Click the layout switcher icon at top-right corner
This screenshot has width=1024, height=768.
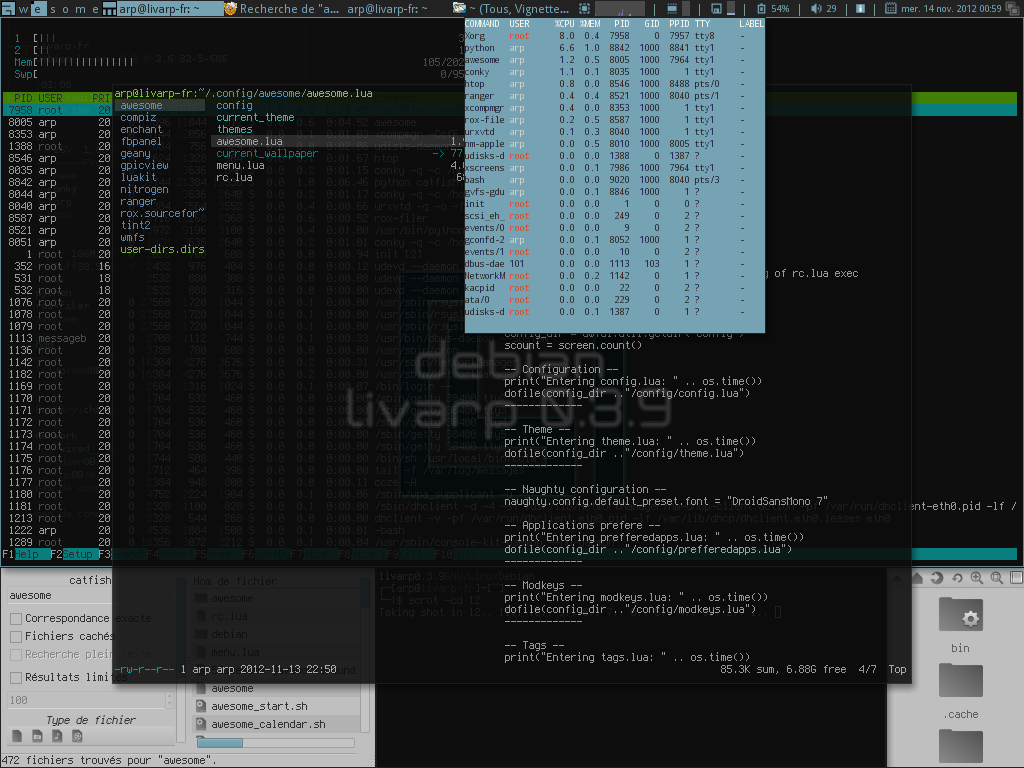pos(1013,8)
